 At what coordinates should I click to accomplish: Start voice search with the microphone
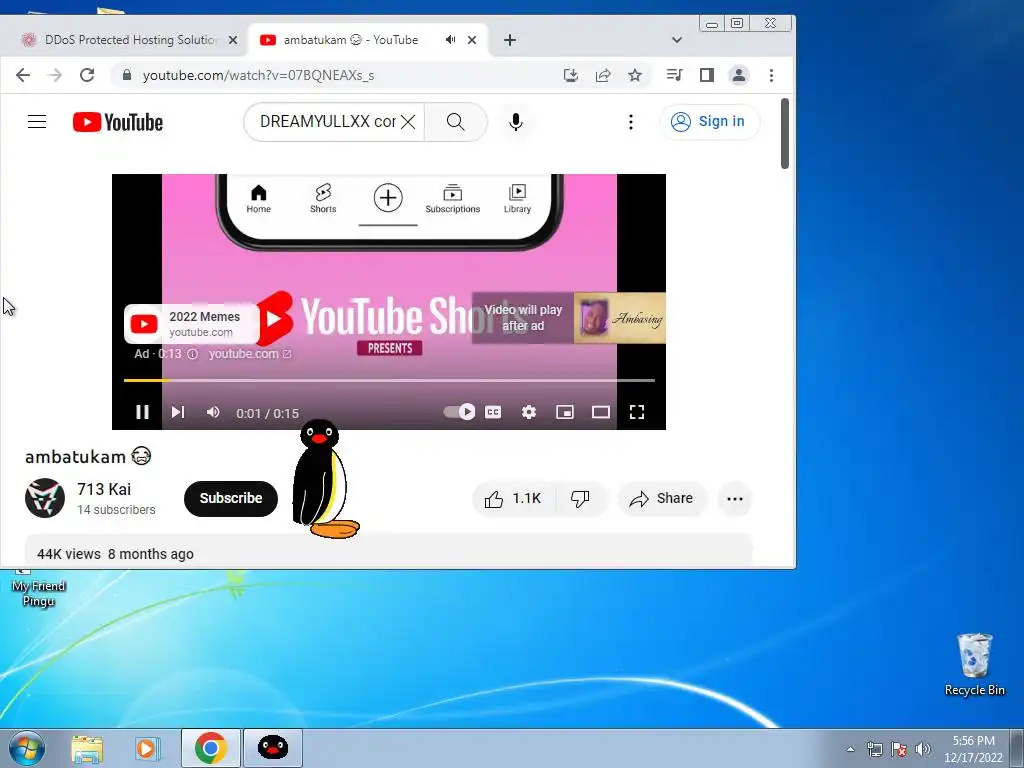coord(516,121)
